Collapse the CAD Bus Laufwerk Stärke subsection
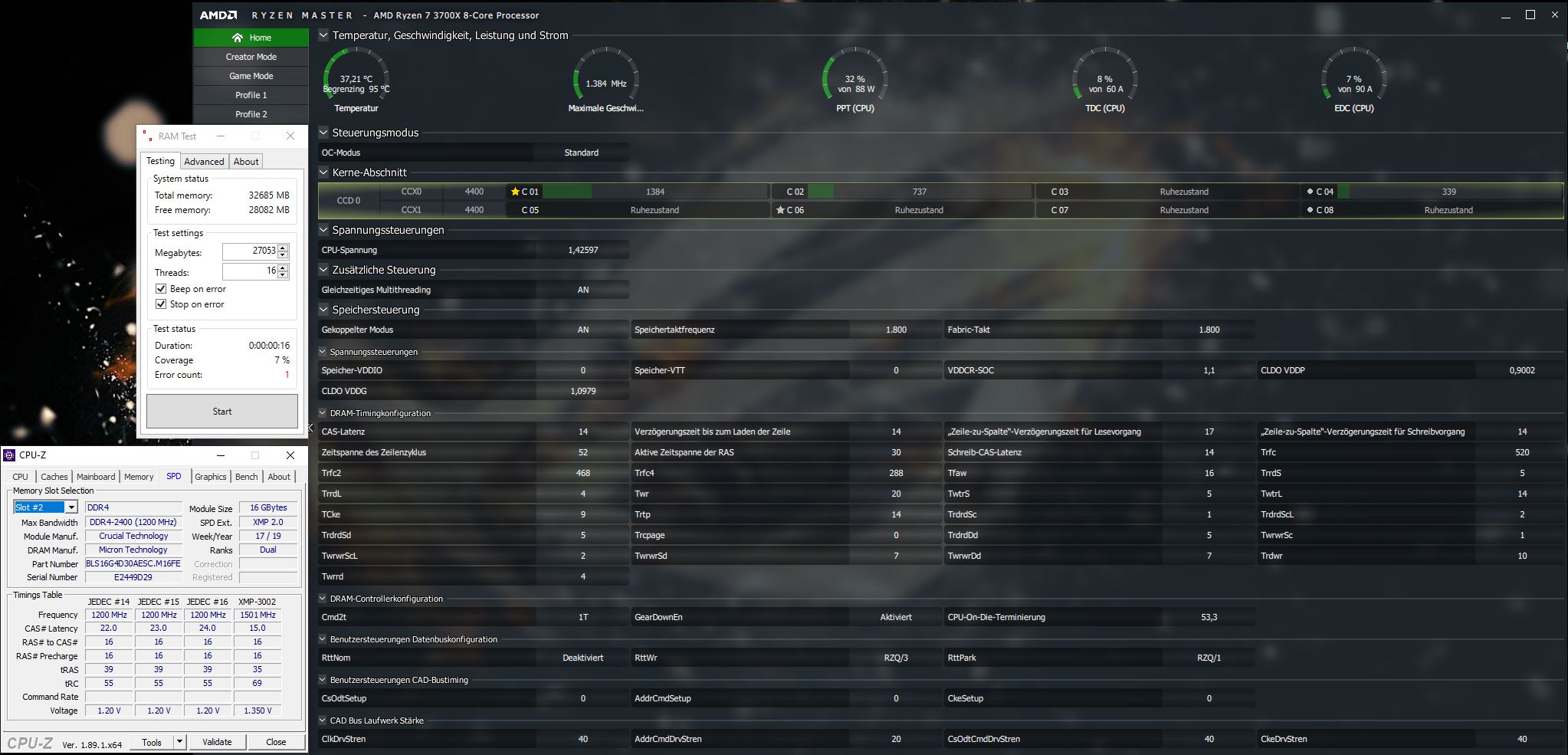Screen dimensions: 1568x755 (x=323, y=721)
